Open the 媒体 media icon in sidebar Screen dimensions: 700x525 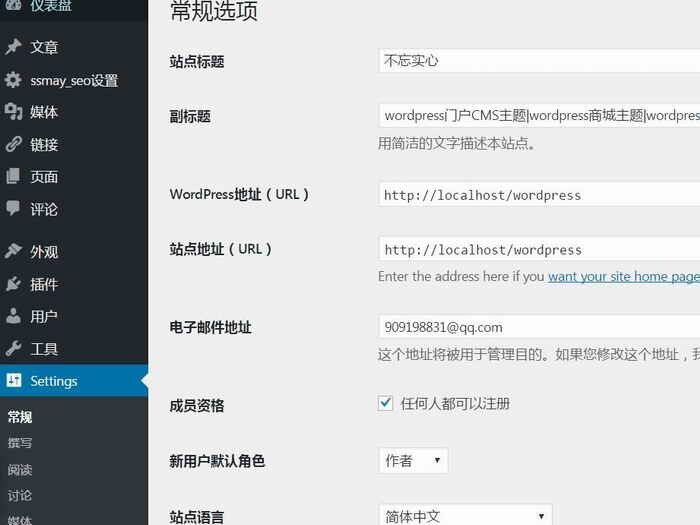tap(13, 112)
